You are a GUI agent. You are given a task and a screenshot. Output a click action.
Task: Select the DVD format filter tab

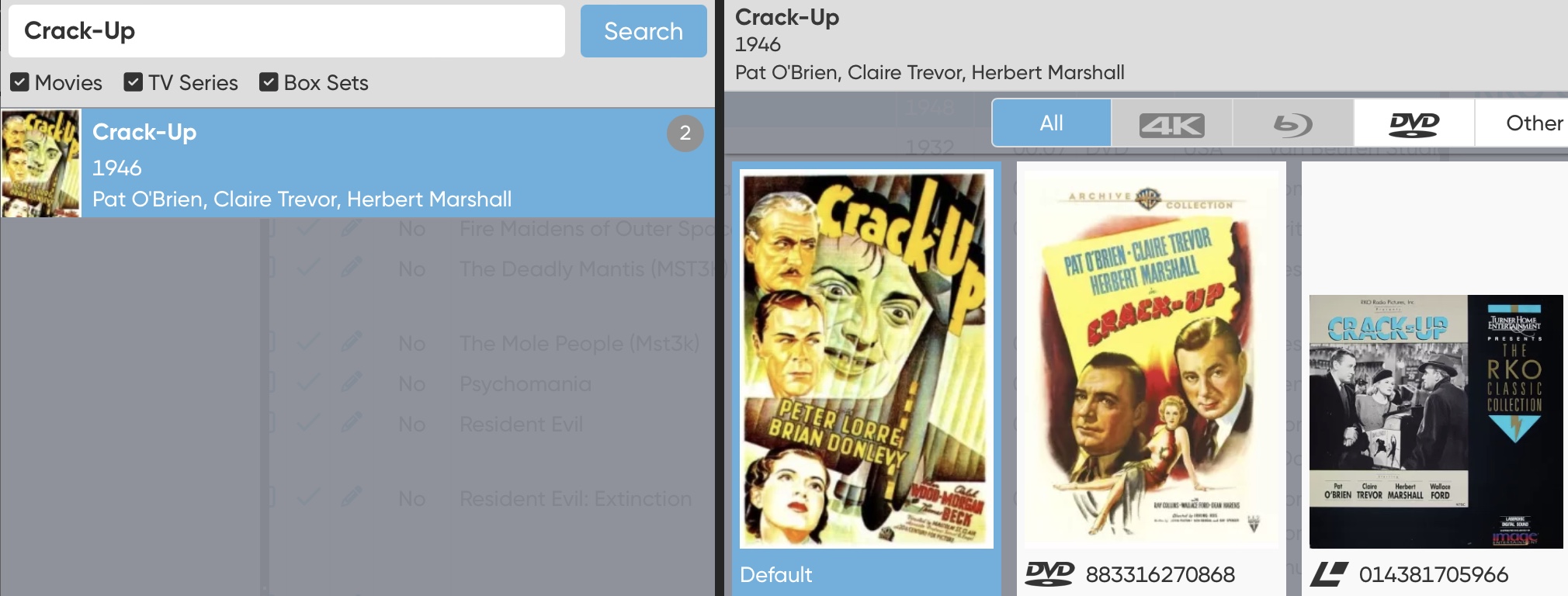pyautogui.click(x=1414, y=123)
